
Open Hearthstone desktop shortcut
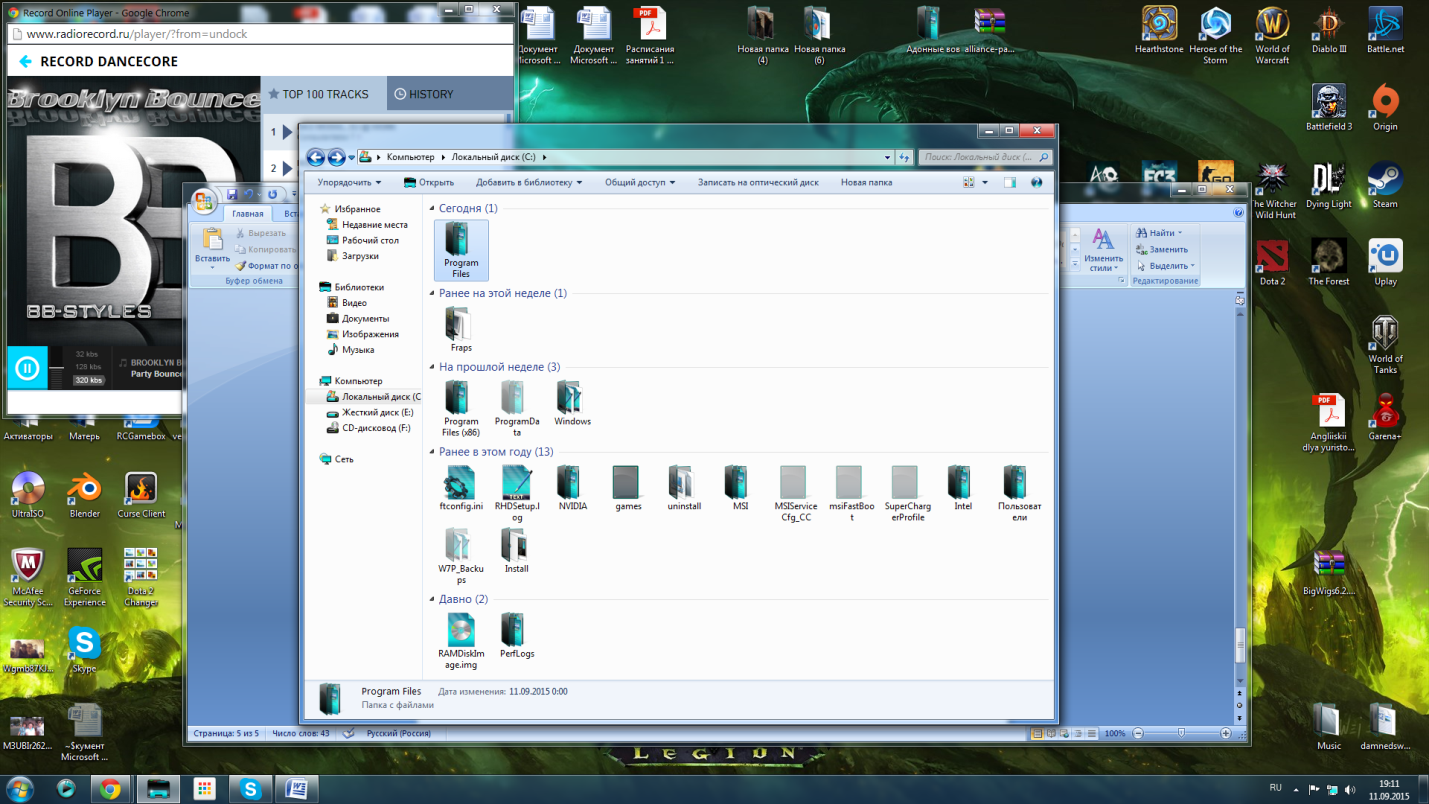1159,30
